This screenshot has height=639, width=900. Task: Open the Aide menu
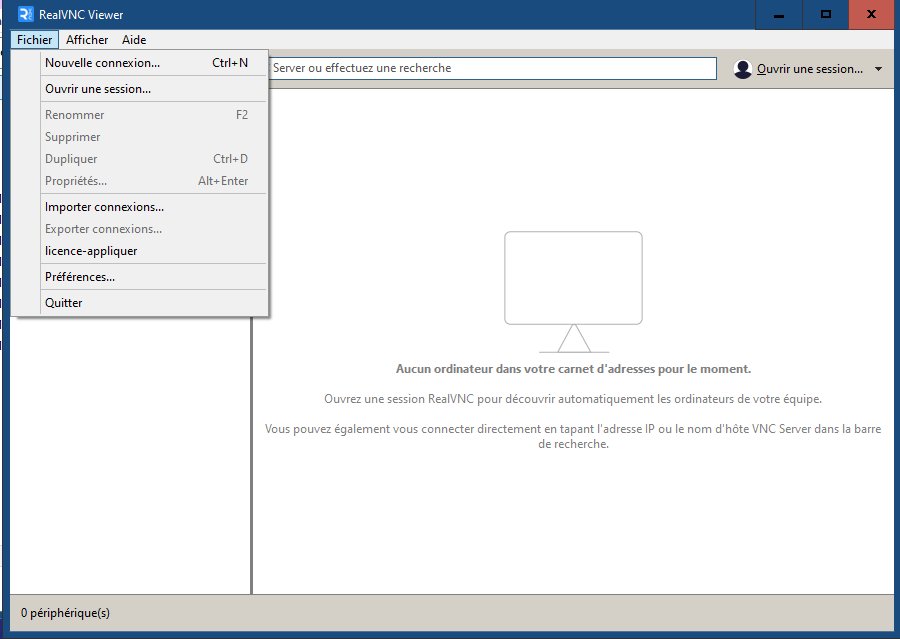pyautogui.click(x=134, y=40)
